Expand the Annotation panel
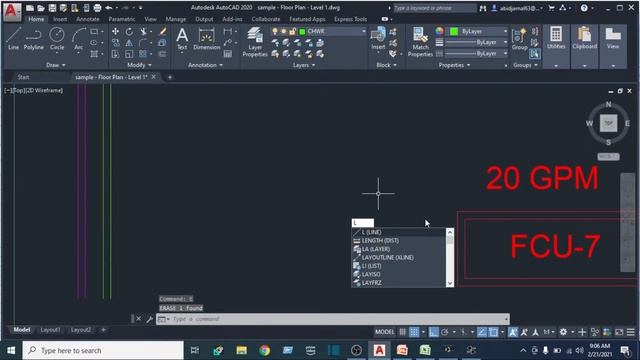Viewport: 640px width, 360px height. coord(205,65)
